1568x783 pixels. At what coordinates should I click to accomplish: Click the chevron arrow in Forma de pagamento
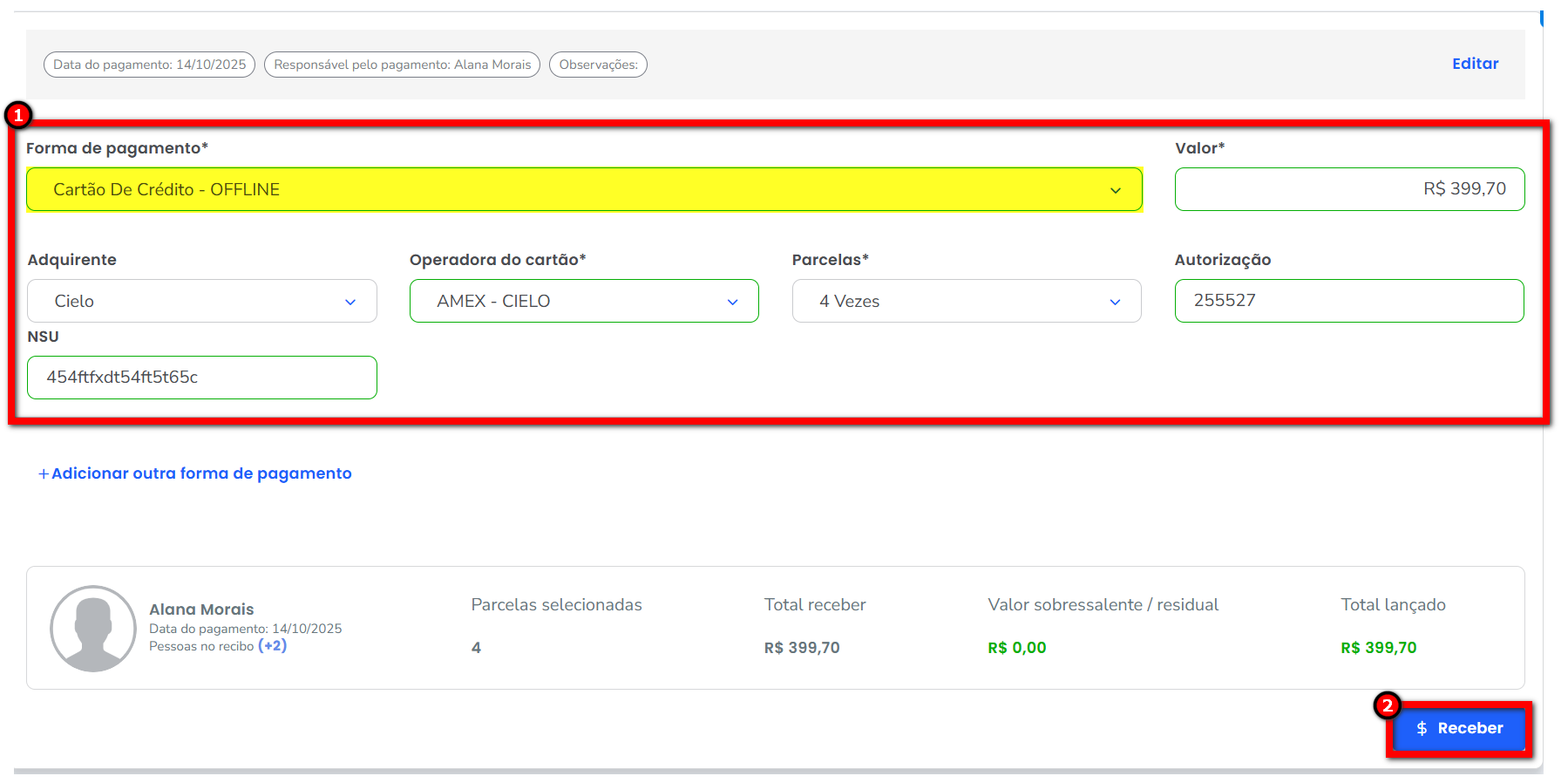click(1115, 190)
